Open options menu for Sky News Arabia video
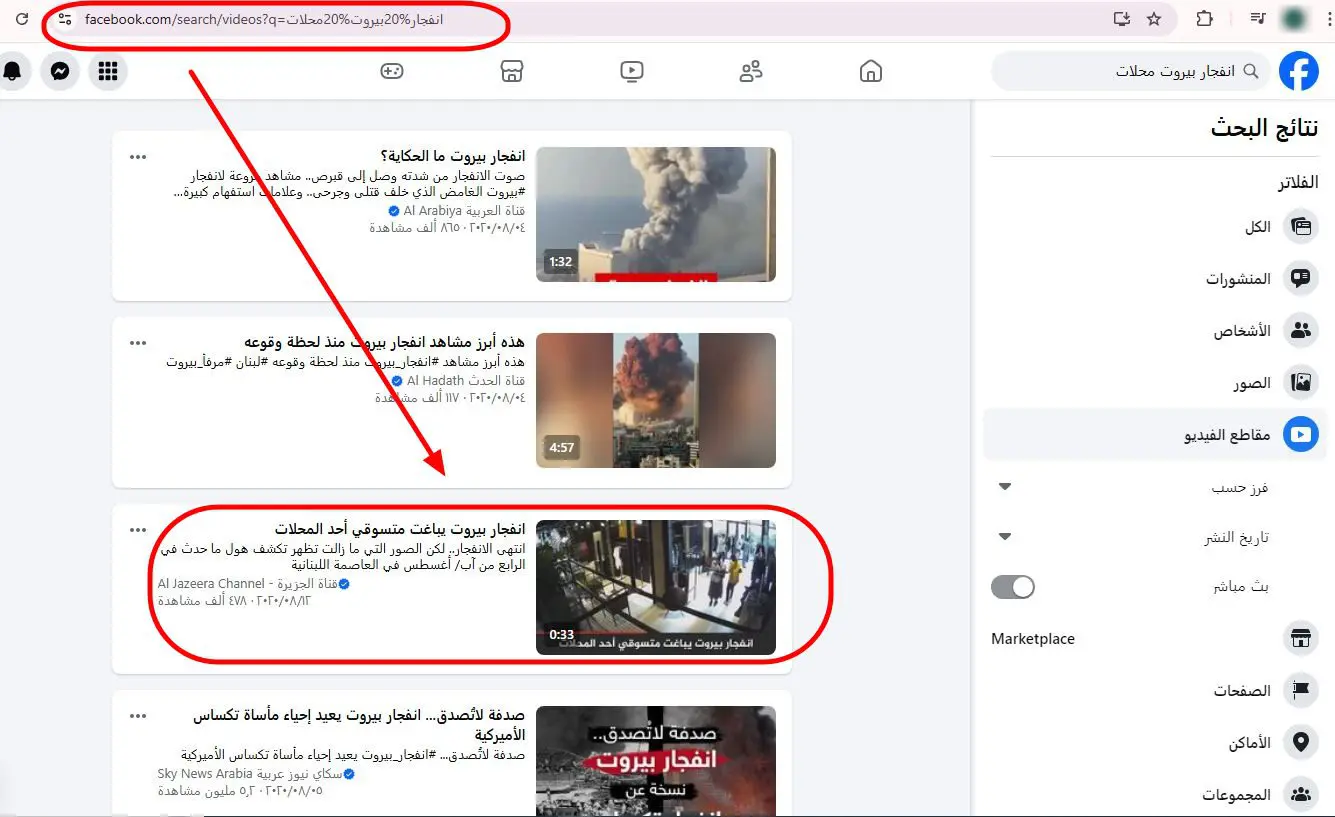This screenshot has height=817, width=1335. (138, 716)
